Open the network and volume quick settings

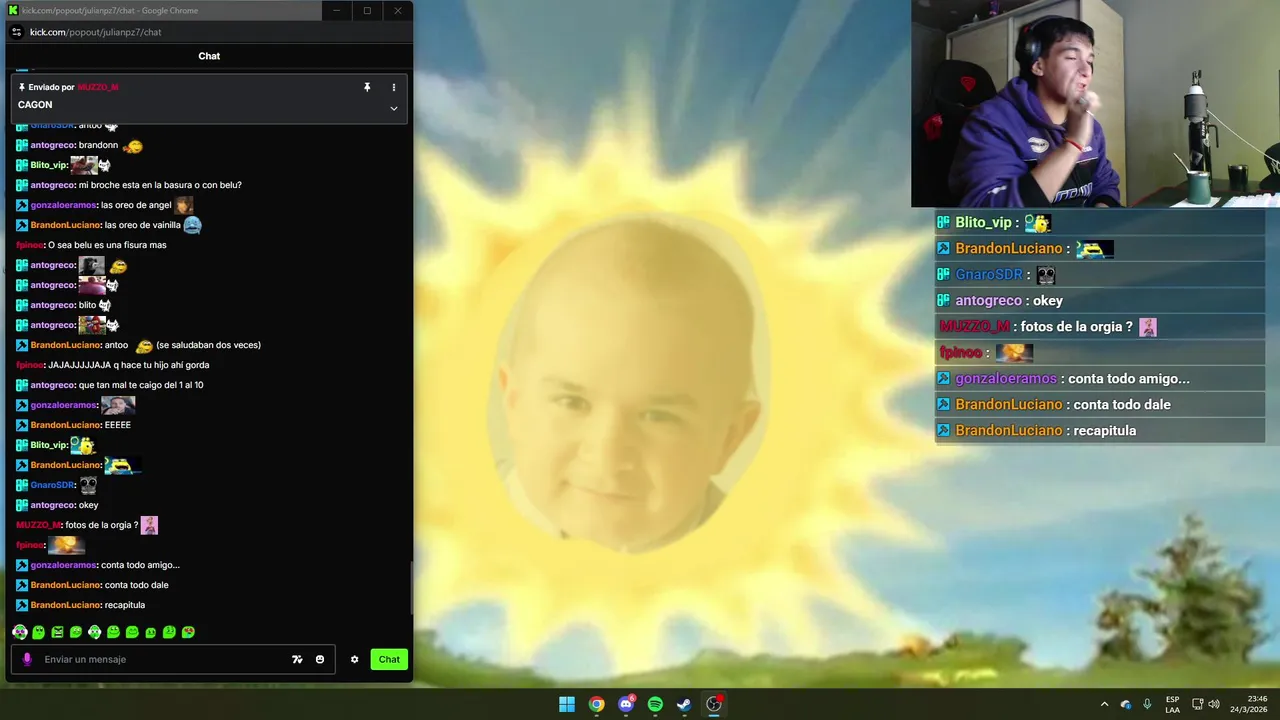click(x=1206, y=704)
